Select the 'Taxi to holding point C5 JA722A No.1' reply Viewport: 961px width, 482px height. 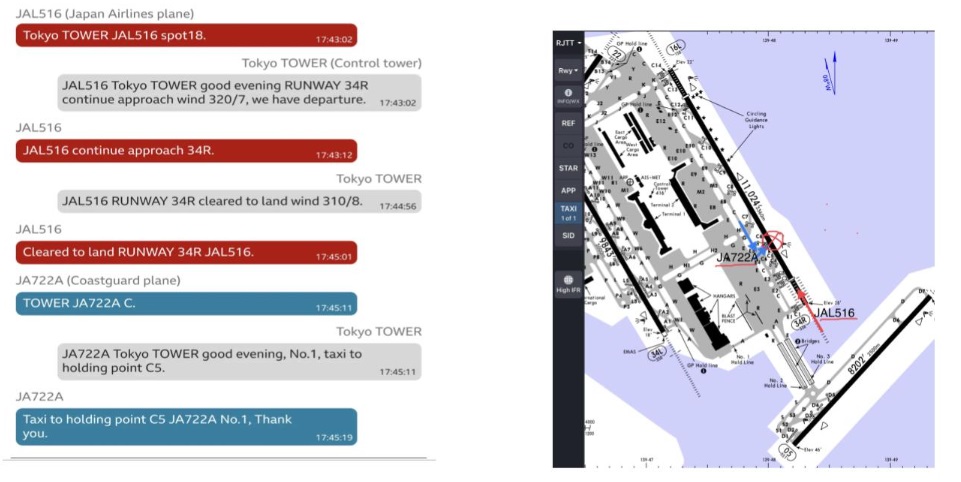point(186,426)
